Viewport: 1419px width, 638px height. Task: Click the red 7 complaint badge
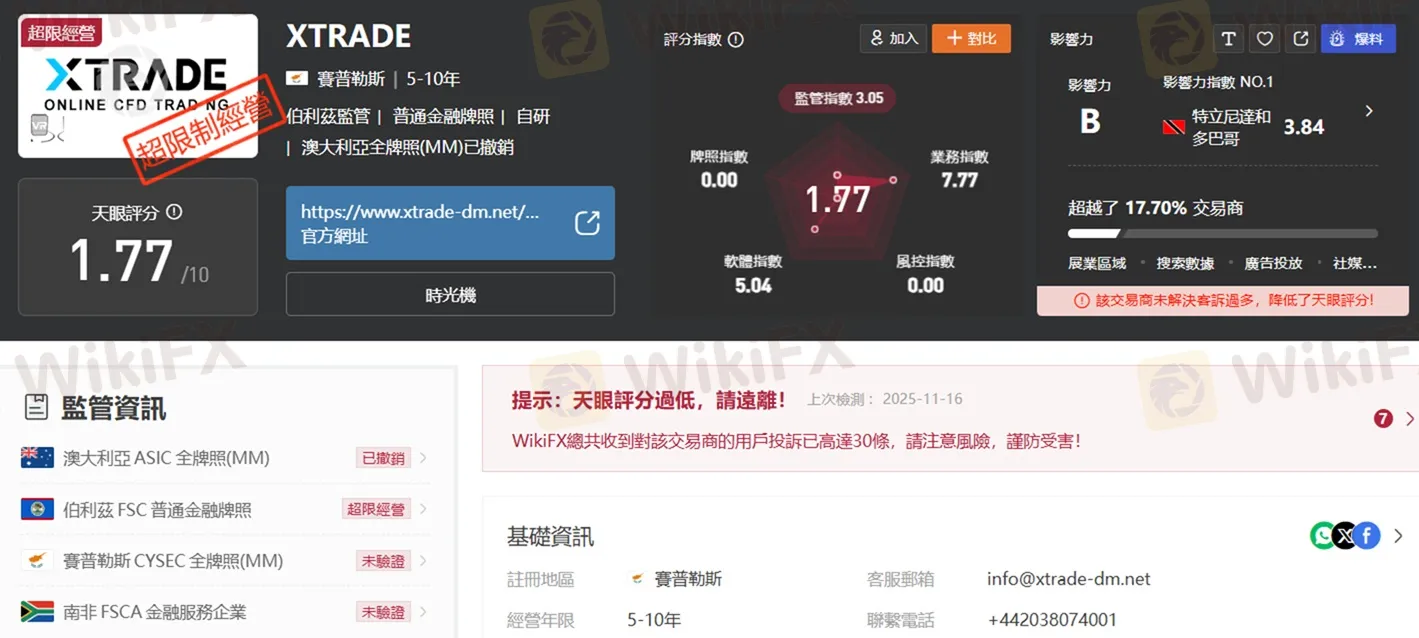click(1383, 417)
